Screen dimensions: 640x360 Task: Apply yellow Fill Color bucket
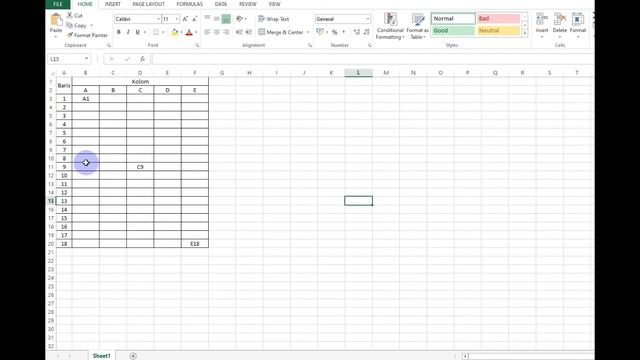pos(174,32)
